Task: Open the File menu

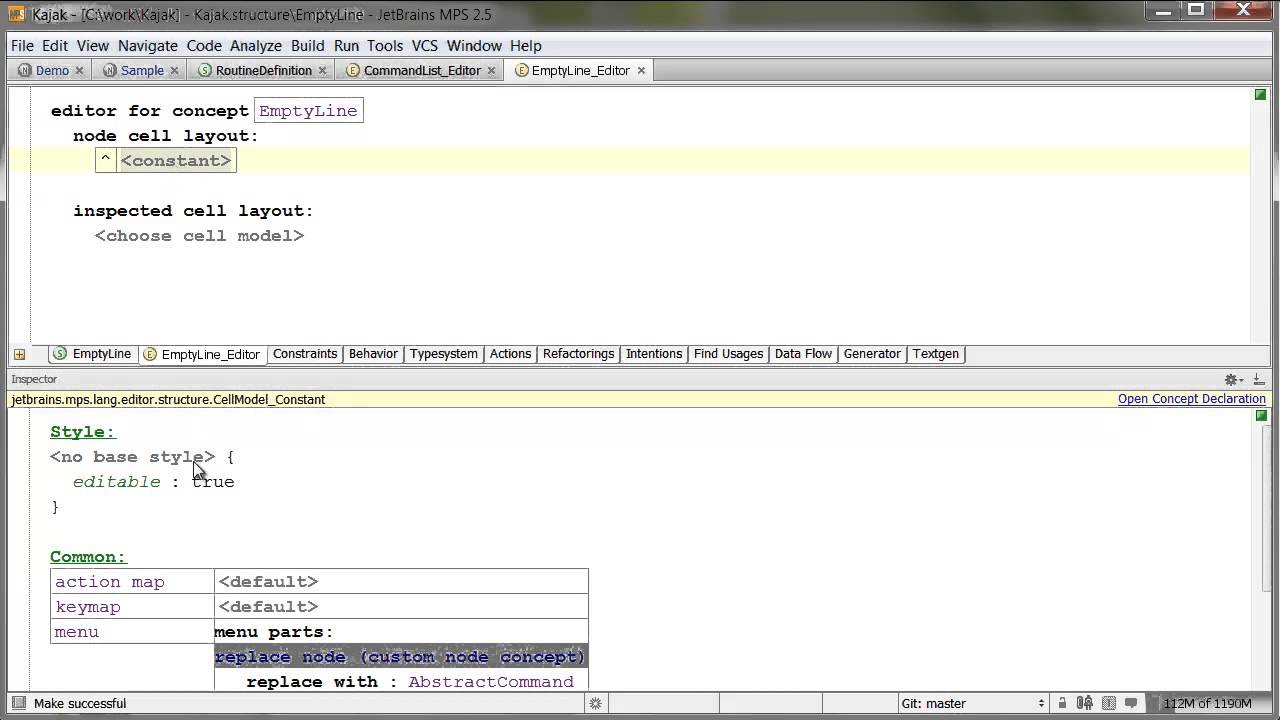Action: pyautogui.click(x=22, y=46)
